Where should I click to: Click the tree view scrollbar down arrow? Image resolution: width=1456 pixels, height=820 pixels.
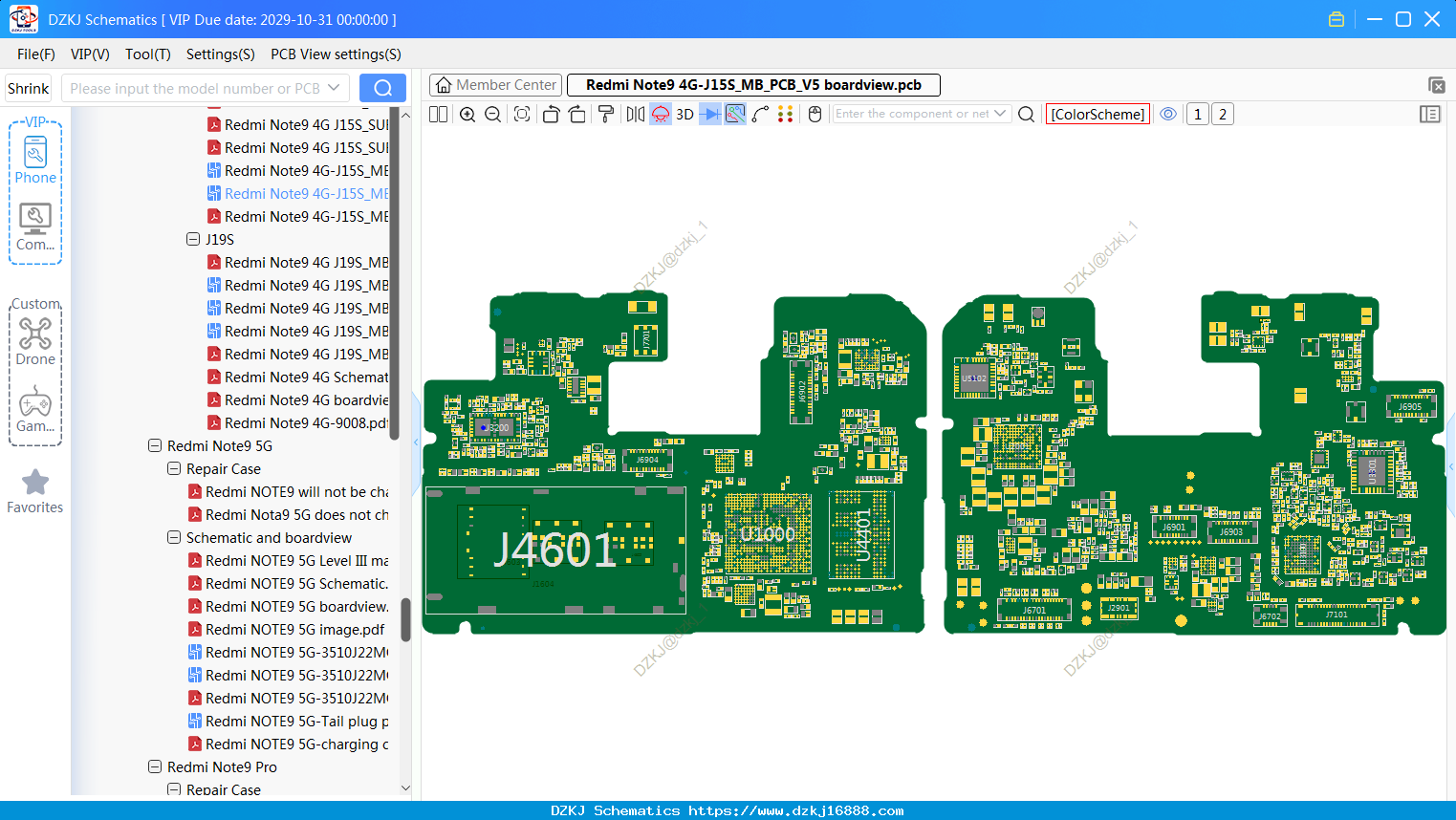click(405, 788)
